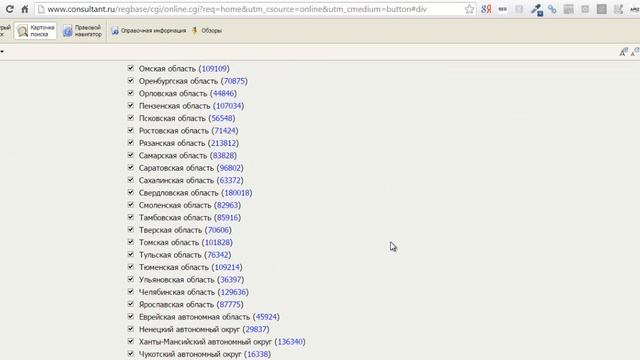This screenshot has height=360, width=640.
Task: Uncheck Челябинская область checkbox
Action: click(131, 291)
